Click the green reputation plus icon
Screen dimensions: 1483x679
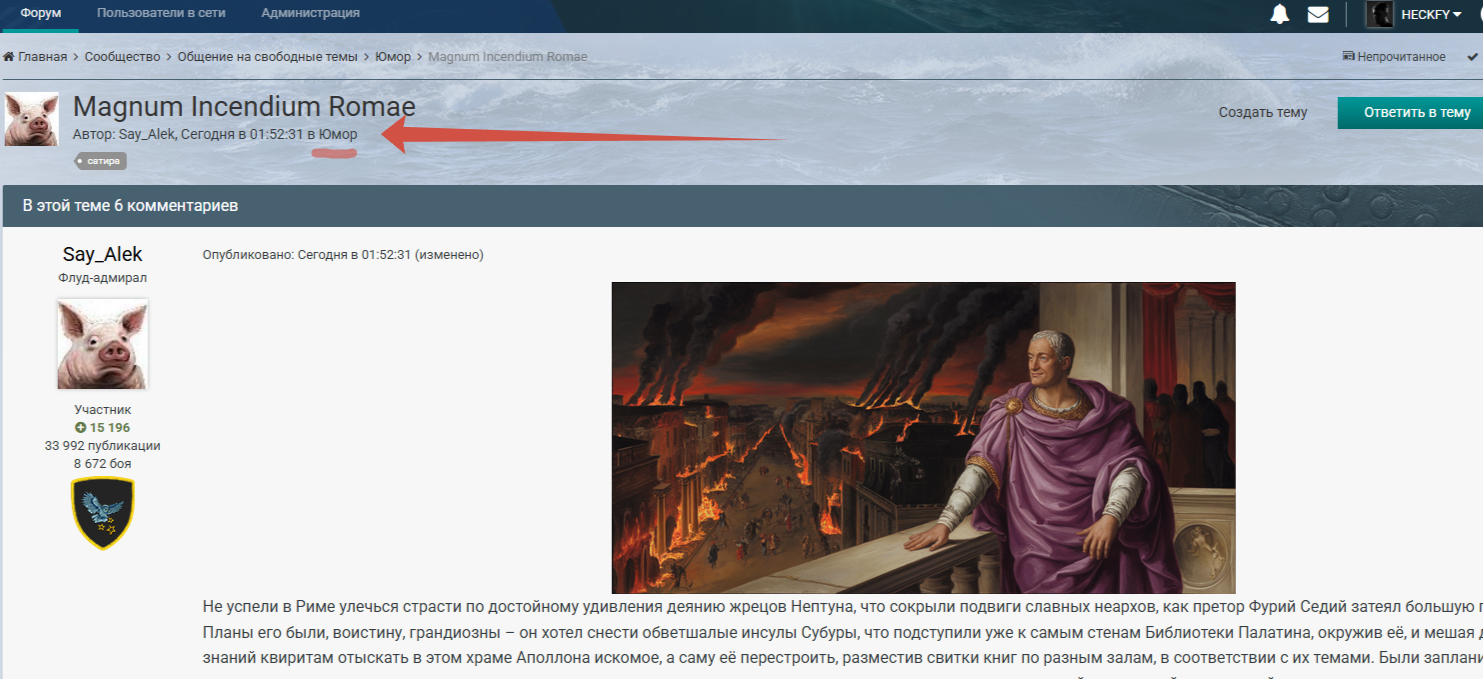point(81,428)
